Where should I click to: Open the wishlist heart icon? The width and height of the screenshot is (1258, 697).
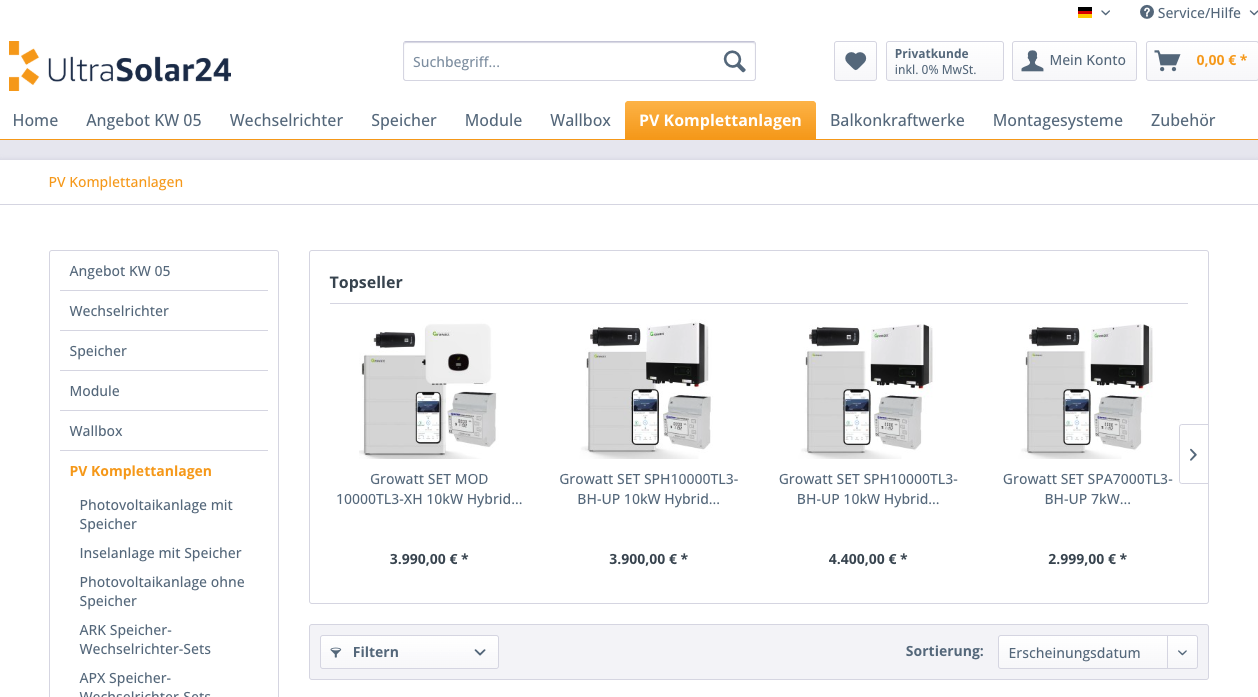[x=855, y=61]
